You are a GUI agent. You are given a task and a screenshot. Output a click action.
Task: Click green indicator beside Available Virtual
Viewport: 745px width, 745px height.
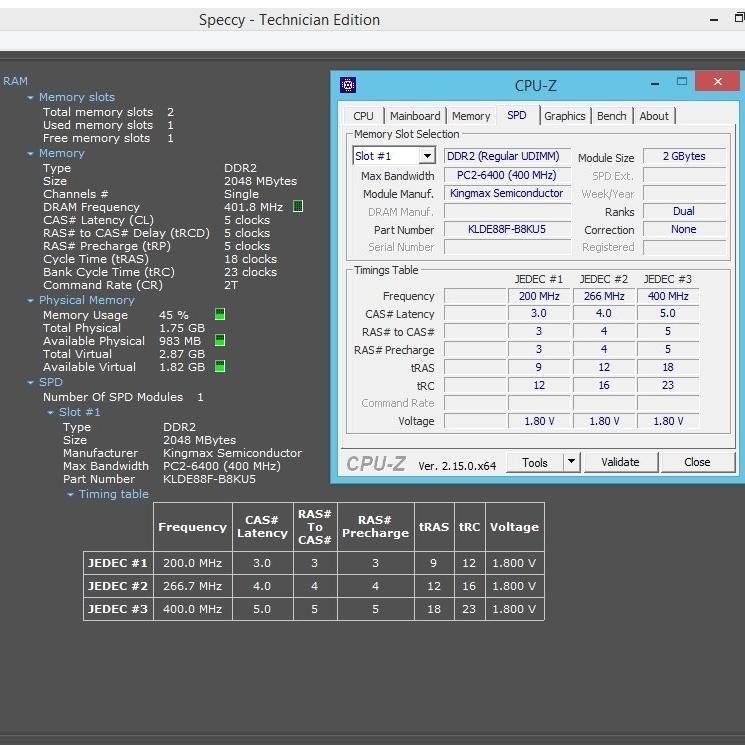220,366
